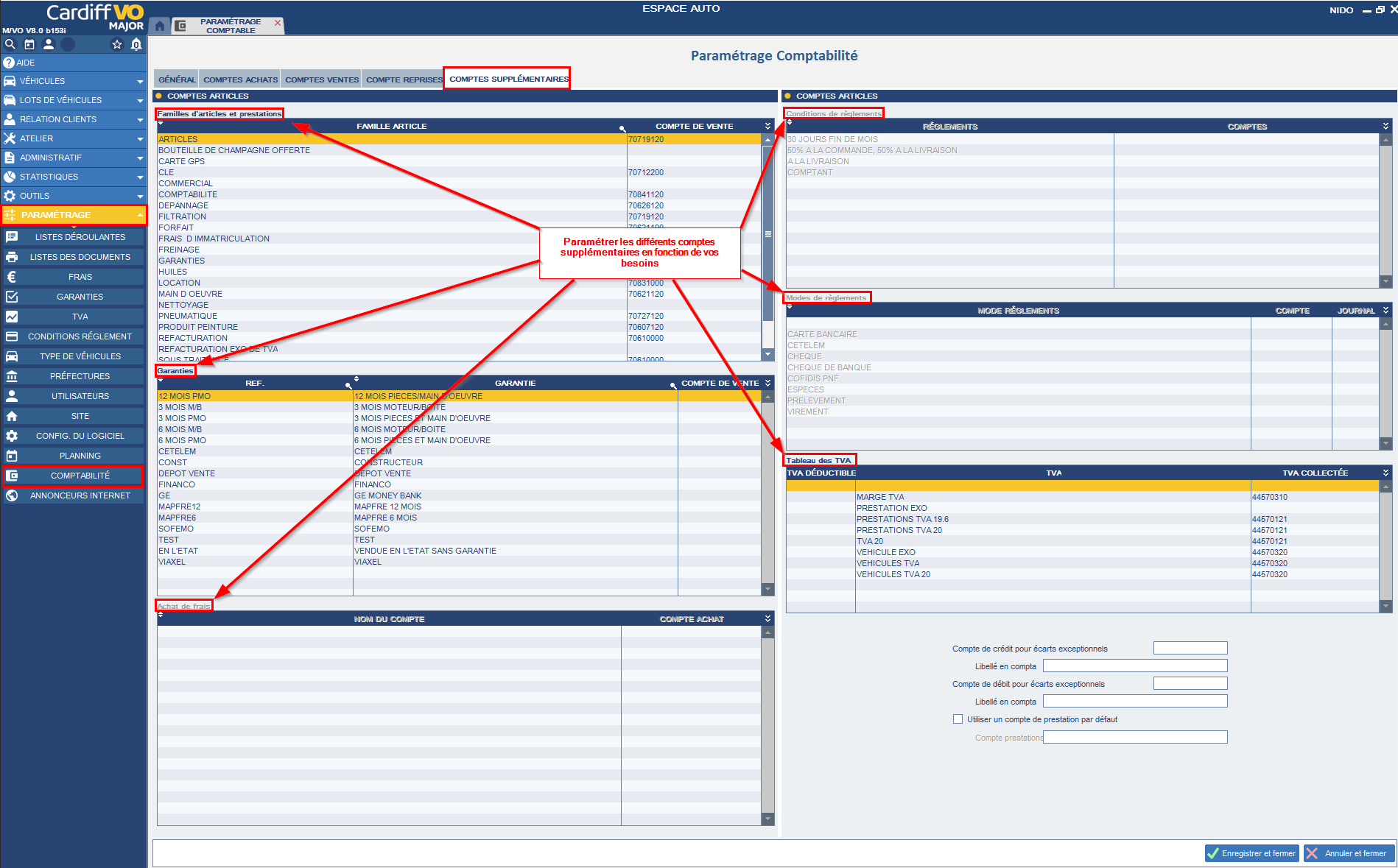Viewport: 1398px width, 868px height.
Task: Open Conditions Règlement settings
Action: pos(73,336)
